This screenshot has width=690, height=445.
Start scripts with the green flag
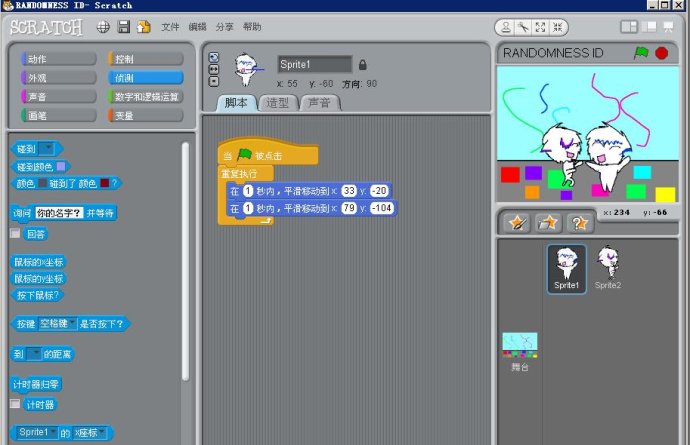641,53
